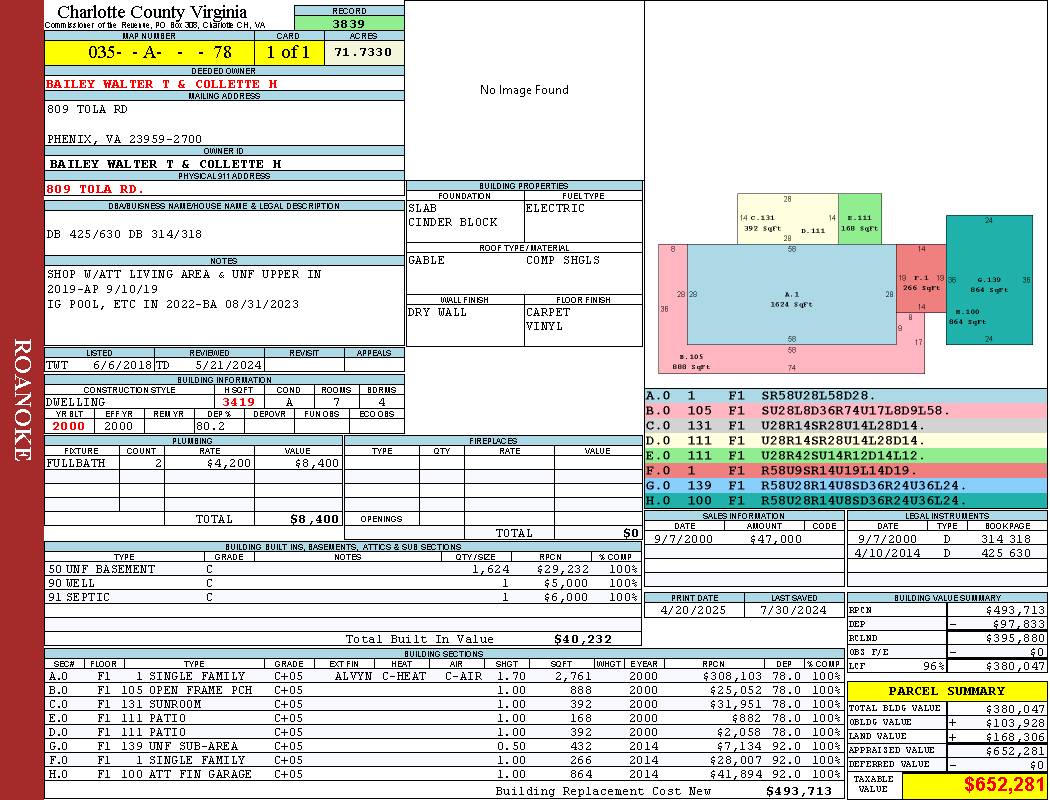Viewport: 1050px width, 800px height.
Task: Select the No Image Found placeholder
Action: 524,90
